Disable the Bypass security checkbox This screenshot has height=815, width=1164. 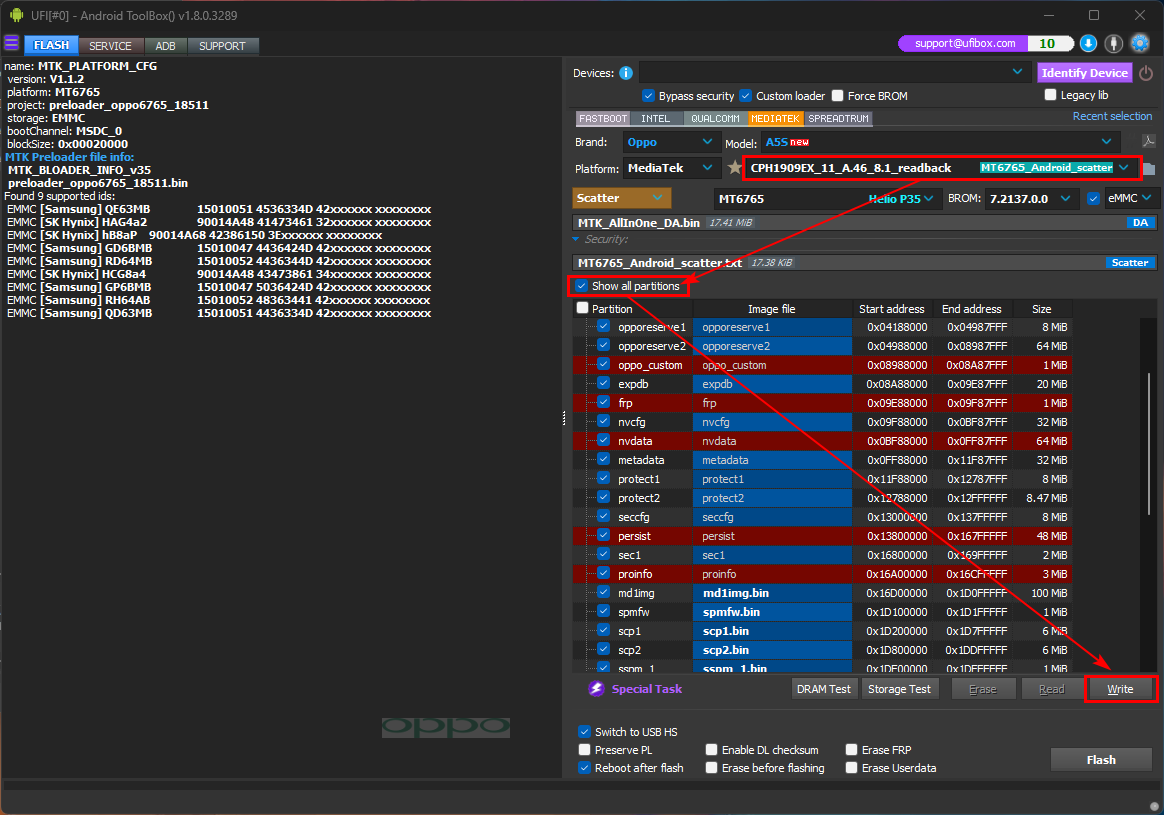[648, 96]
